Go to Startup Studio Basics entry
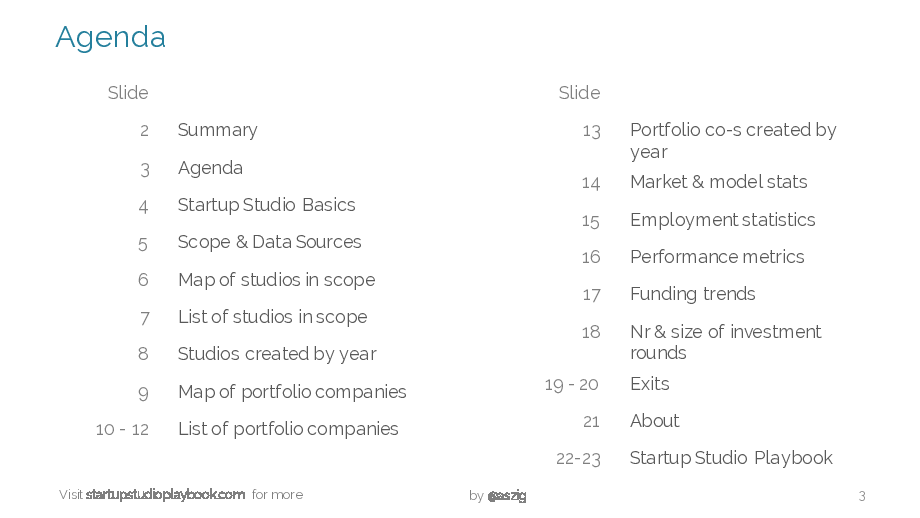Viewport: 920px width, 518px height. (266, 205)
